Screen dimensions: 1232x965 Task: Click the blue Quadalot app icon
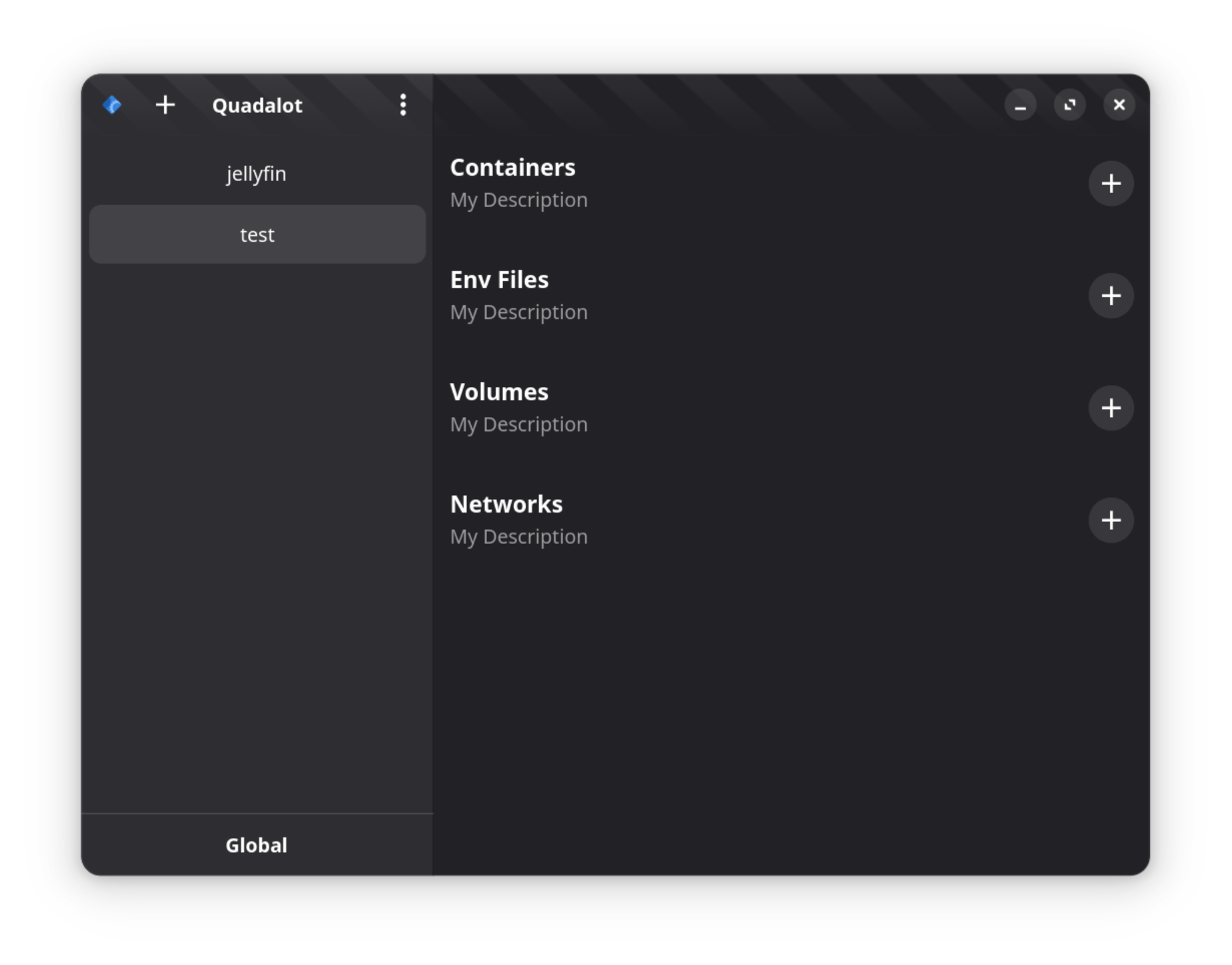pyautogui.click(x=112, y=105)
